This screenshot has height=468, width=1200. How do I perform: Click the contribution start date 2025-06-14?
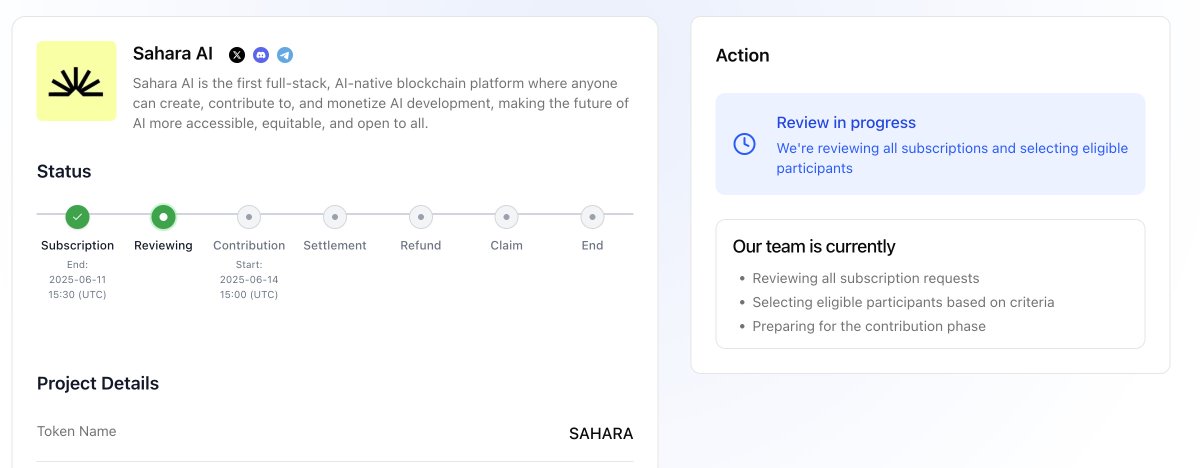(x=249, y=279)
